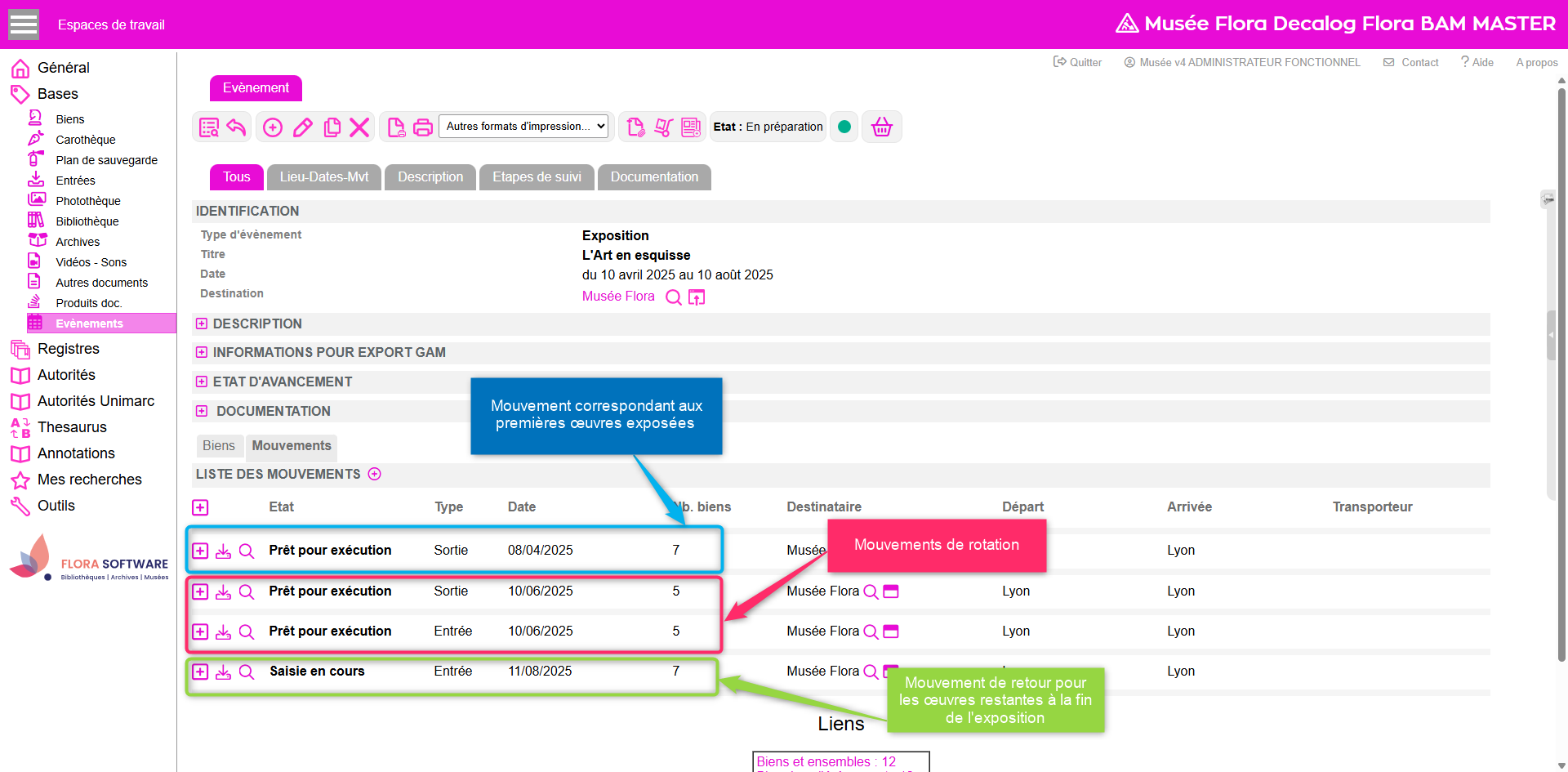Image resolution: width=1568 pixels, height=772 pixels.
Task: Switch to the Biens tab
Action: point(219,446)
